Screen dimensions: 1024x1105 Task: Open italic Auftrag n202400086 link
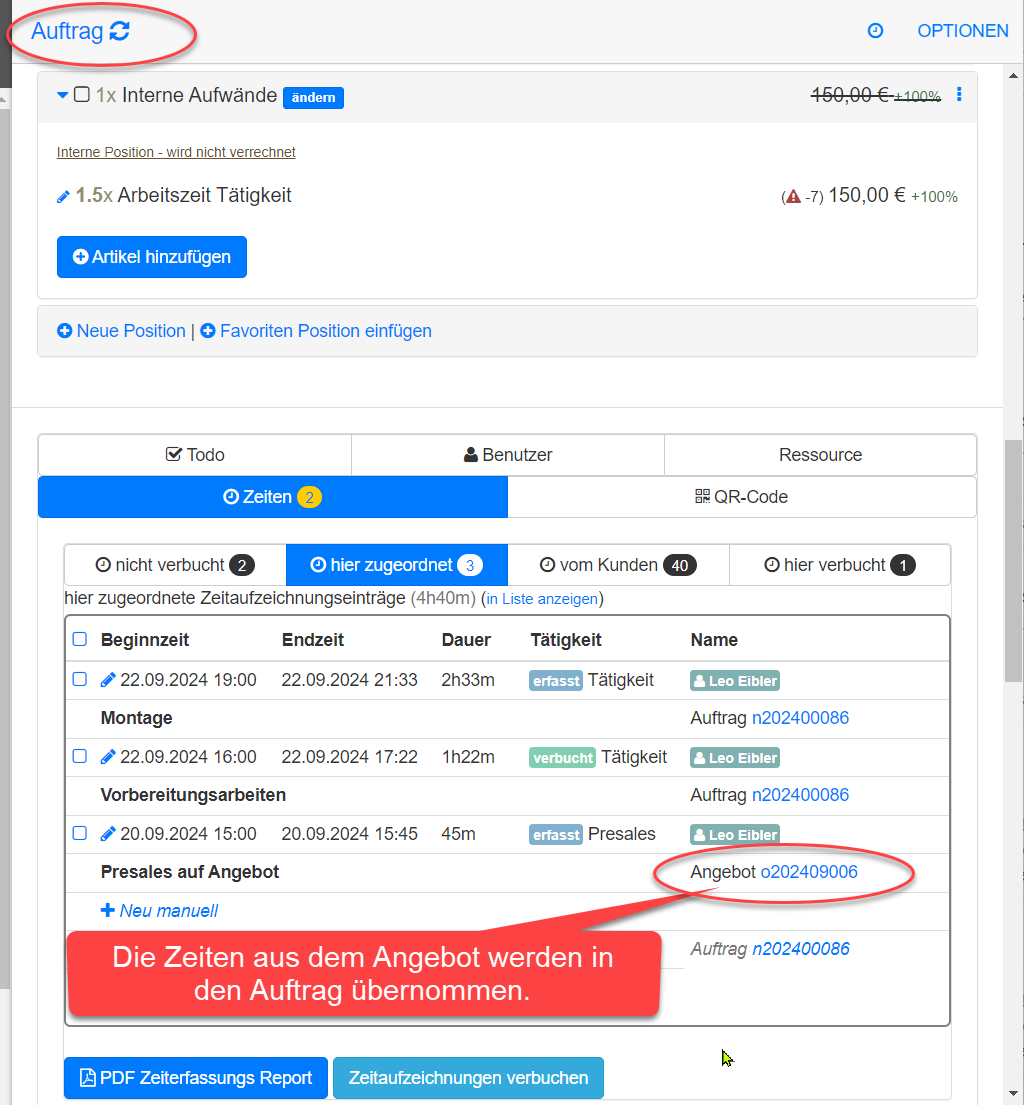tap(801, 949)
